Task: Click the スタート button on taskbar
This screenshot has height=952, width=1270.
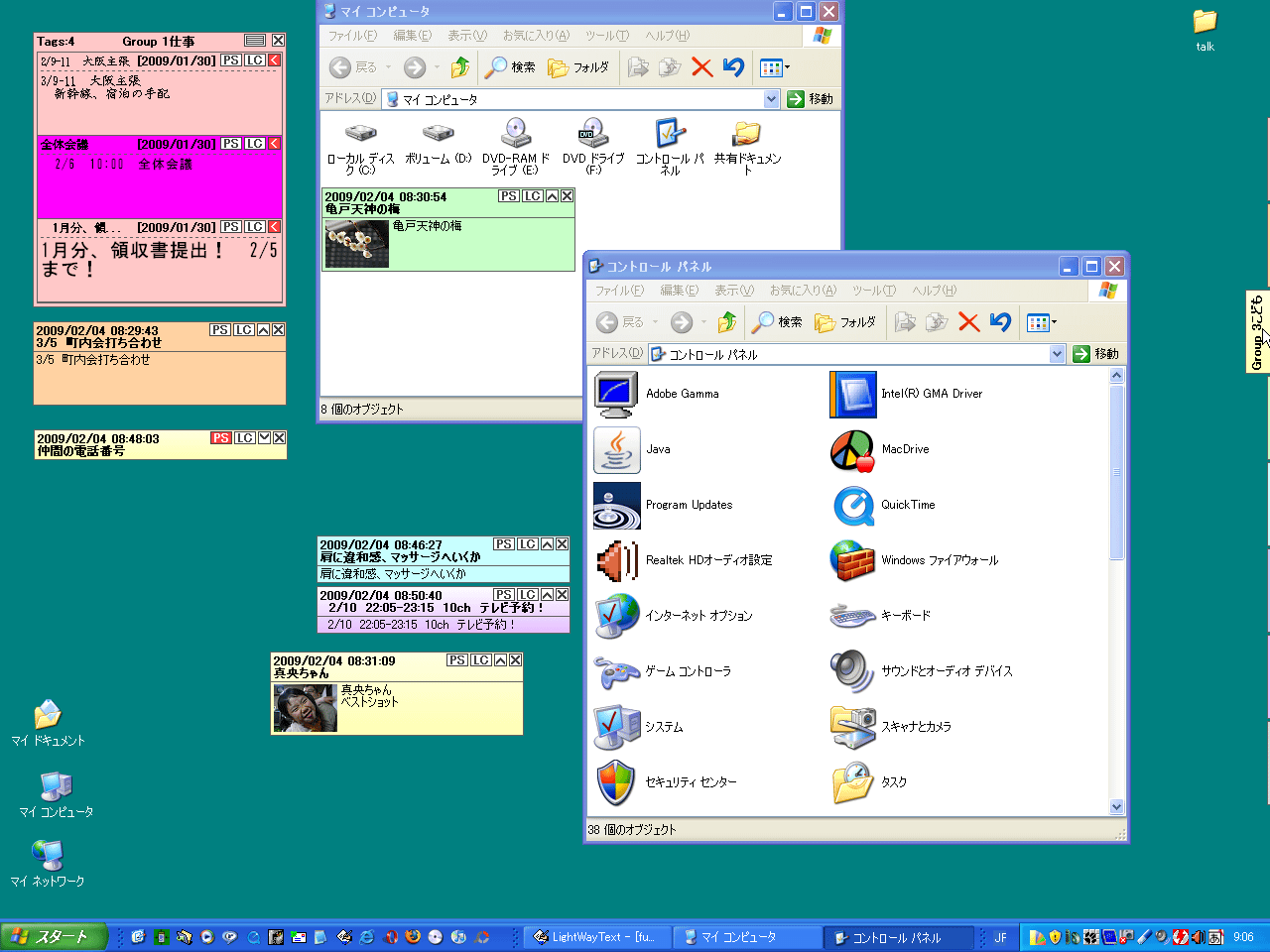Action: [x=54, y=937]
